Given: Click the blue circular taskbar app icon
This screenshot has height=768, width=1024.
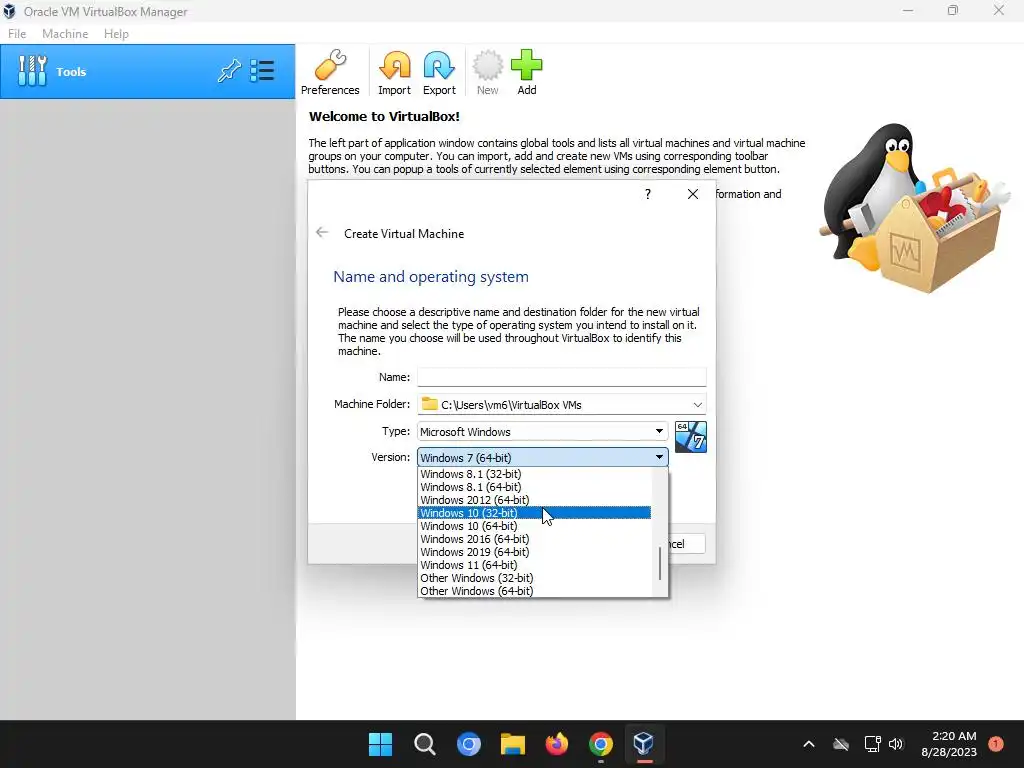Looking at the screenshot, I should pyautogui.click(x=468, y=744).
